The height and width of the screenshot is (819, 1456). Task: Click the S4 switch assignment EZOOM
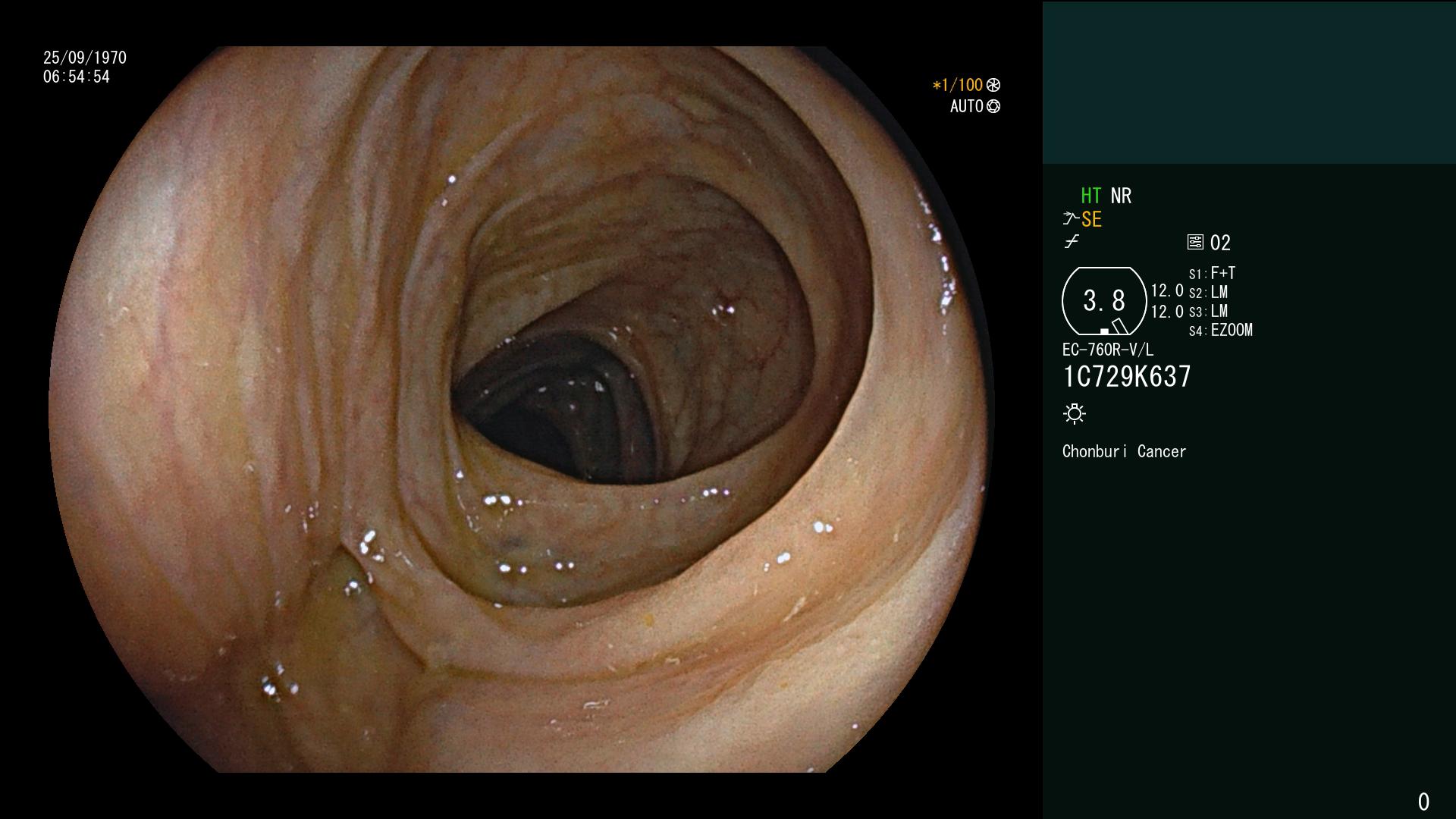tap(1232, 330)
